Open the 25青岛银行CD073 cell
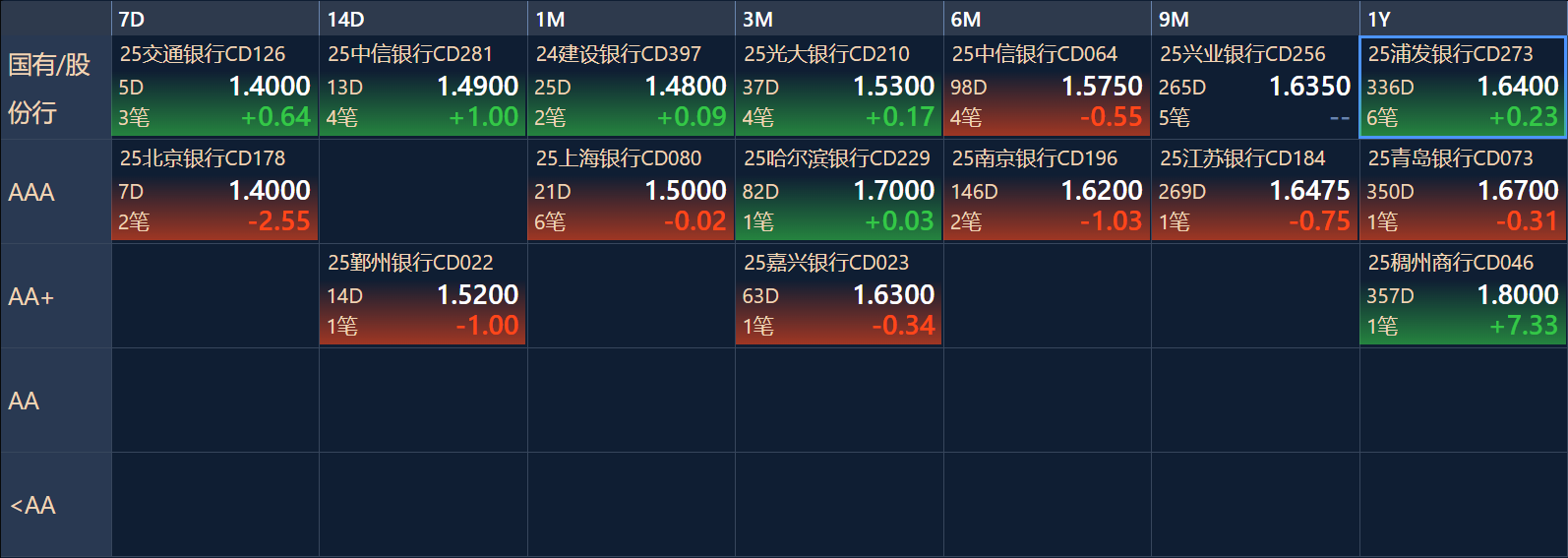 [x=1464, y=191]
